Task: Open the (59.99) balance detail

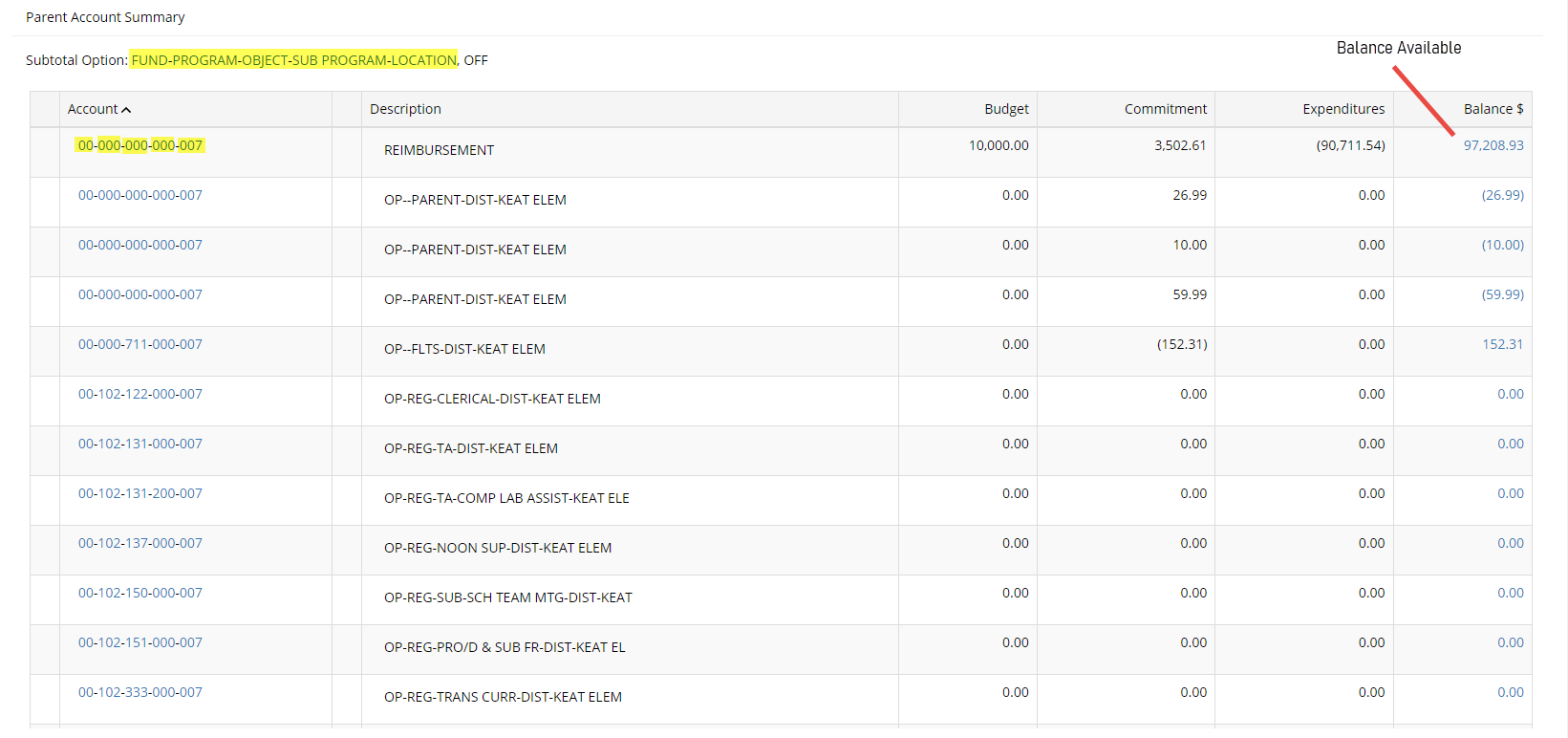Action: [x=1502, y=294]
